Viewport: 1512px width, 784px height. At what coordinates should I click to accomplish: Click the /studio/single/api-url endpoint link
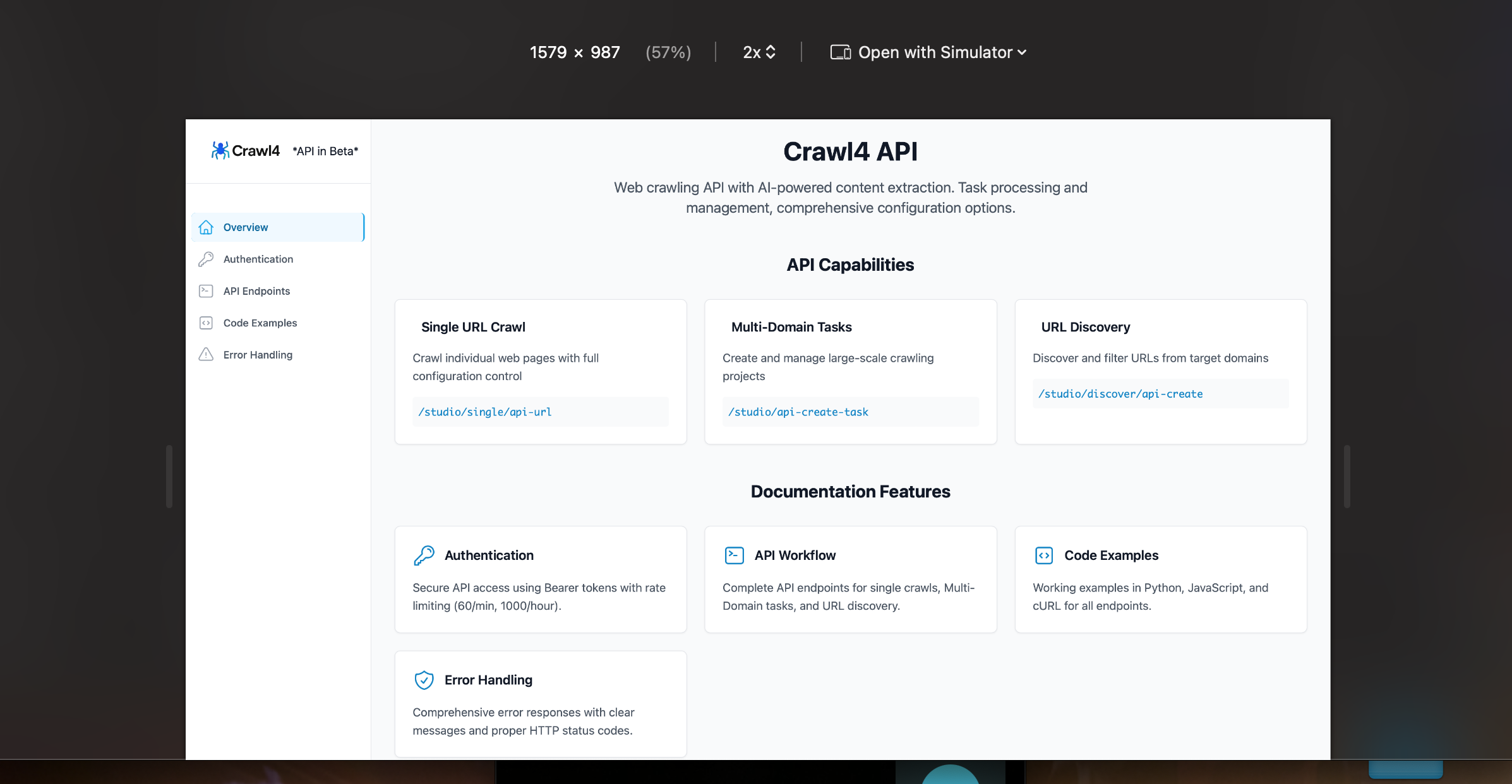[x=484, y=412]
